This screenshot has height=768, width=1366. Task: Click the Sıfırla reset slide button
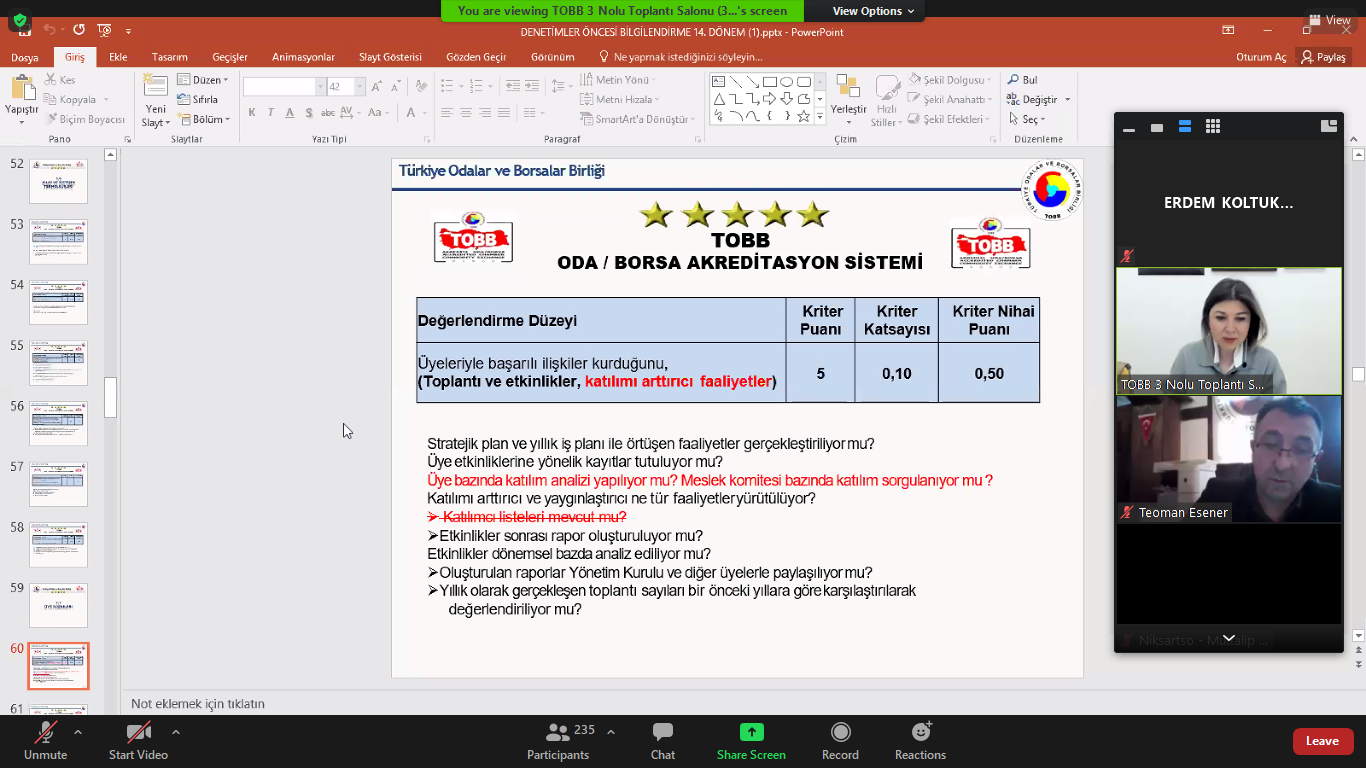[197, 99]
